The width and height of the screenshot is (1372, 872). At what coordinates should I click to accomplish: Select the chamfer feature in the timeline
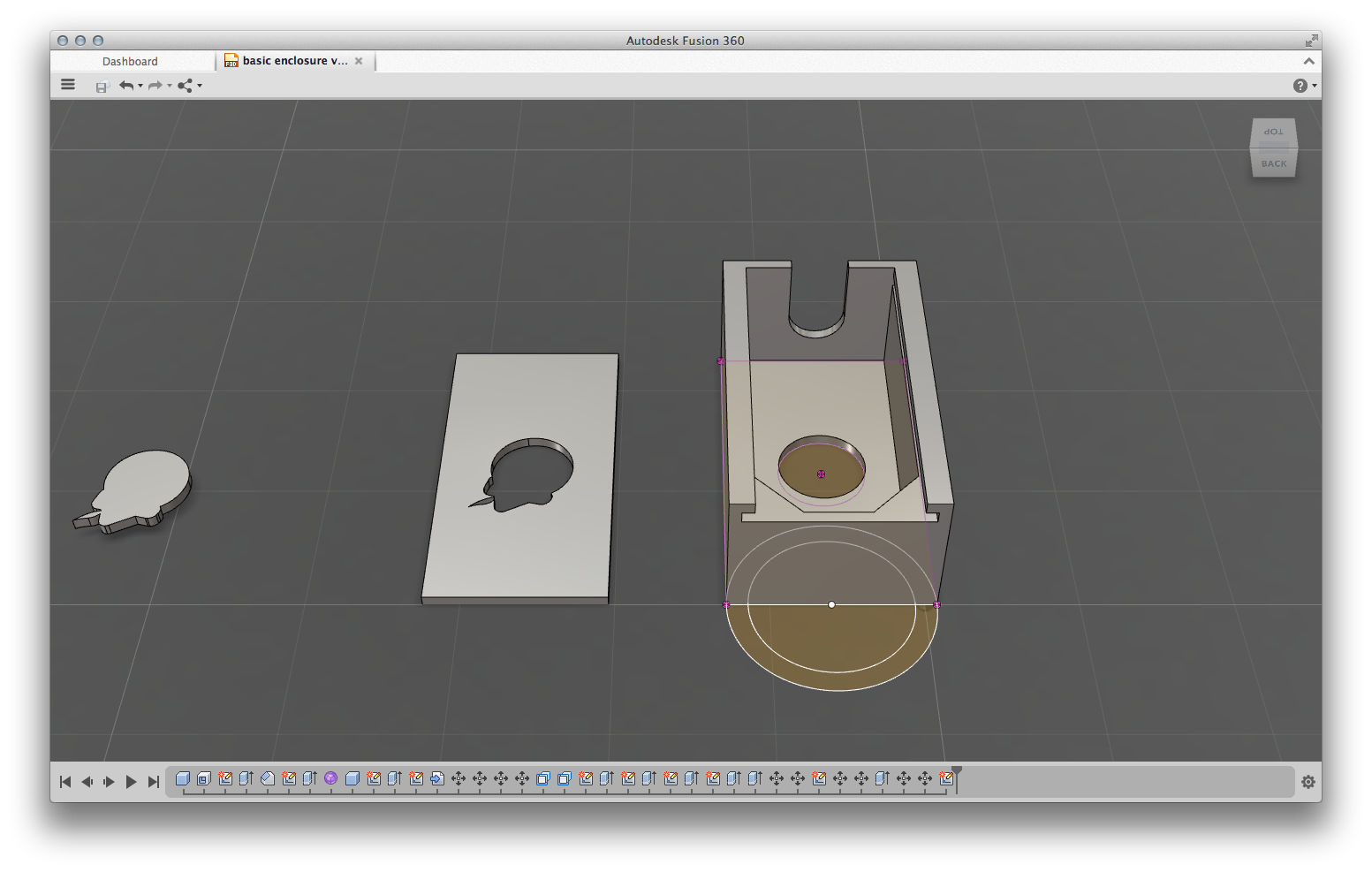coord(268,778)
